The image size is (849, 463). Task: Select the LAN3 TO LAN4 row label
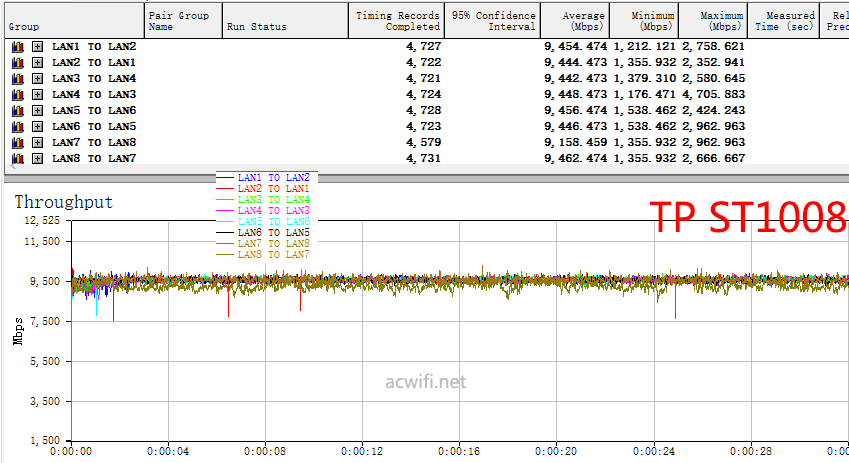coord(94,79)
